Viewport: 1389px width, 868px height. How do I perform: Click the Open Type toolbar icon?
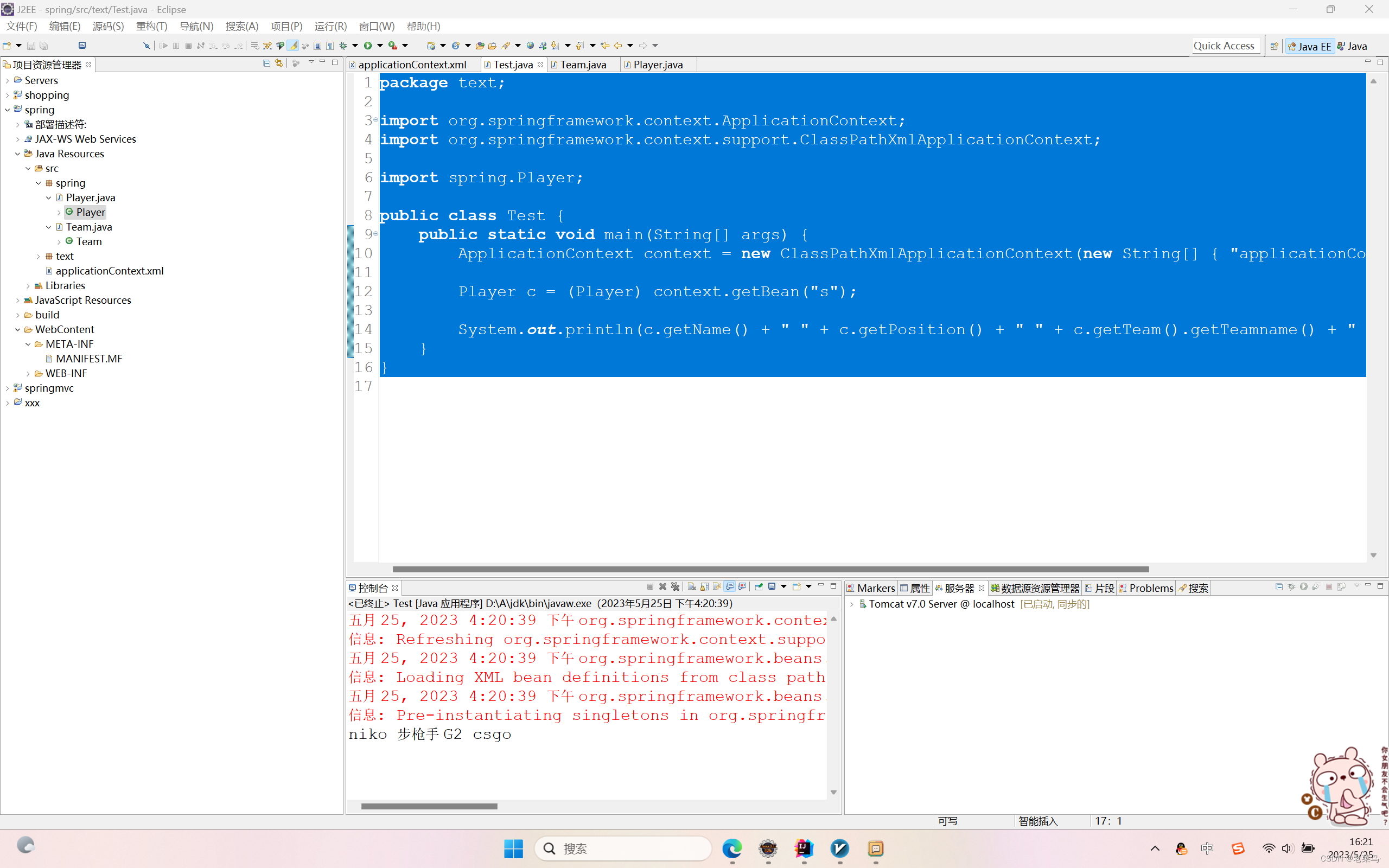(x=480, y=46)
